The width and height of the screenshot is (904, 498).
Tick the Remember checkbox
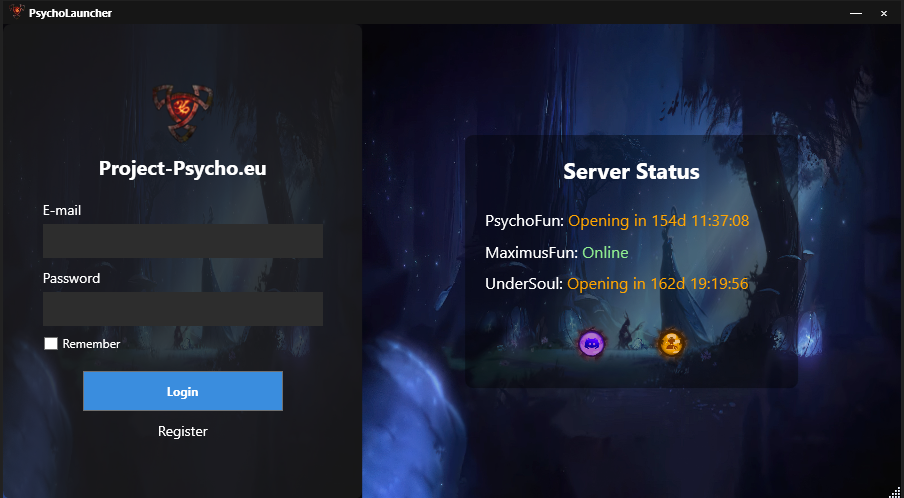51,344
